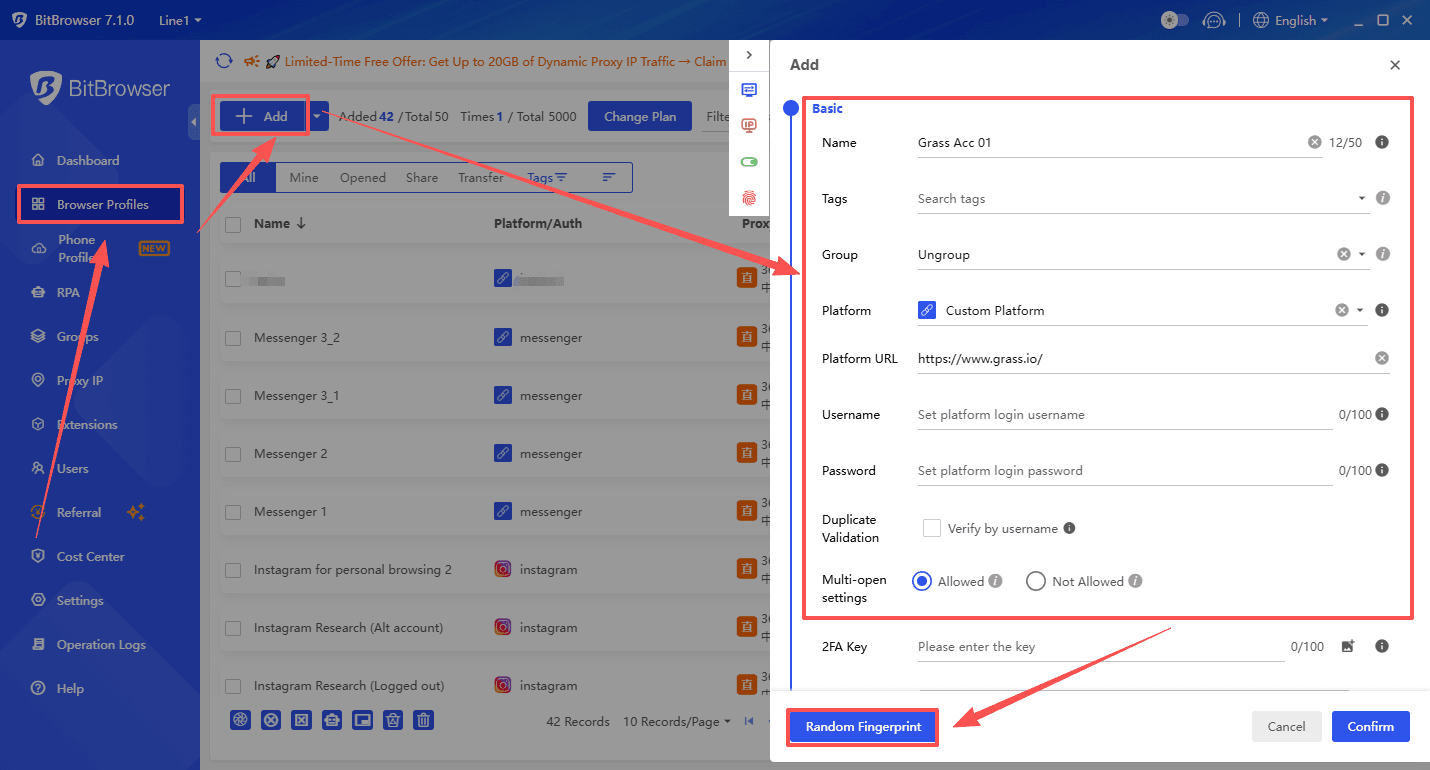This screenshot has height=770, width=1430.
Task: Enable the Verify by username checkbox
Action: 931,528
